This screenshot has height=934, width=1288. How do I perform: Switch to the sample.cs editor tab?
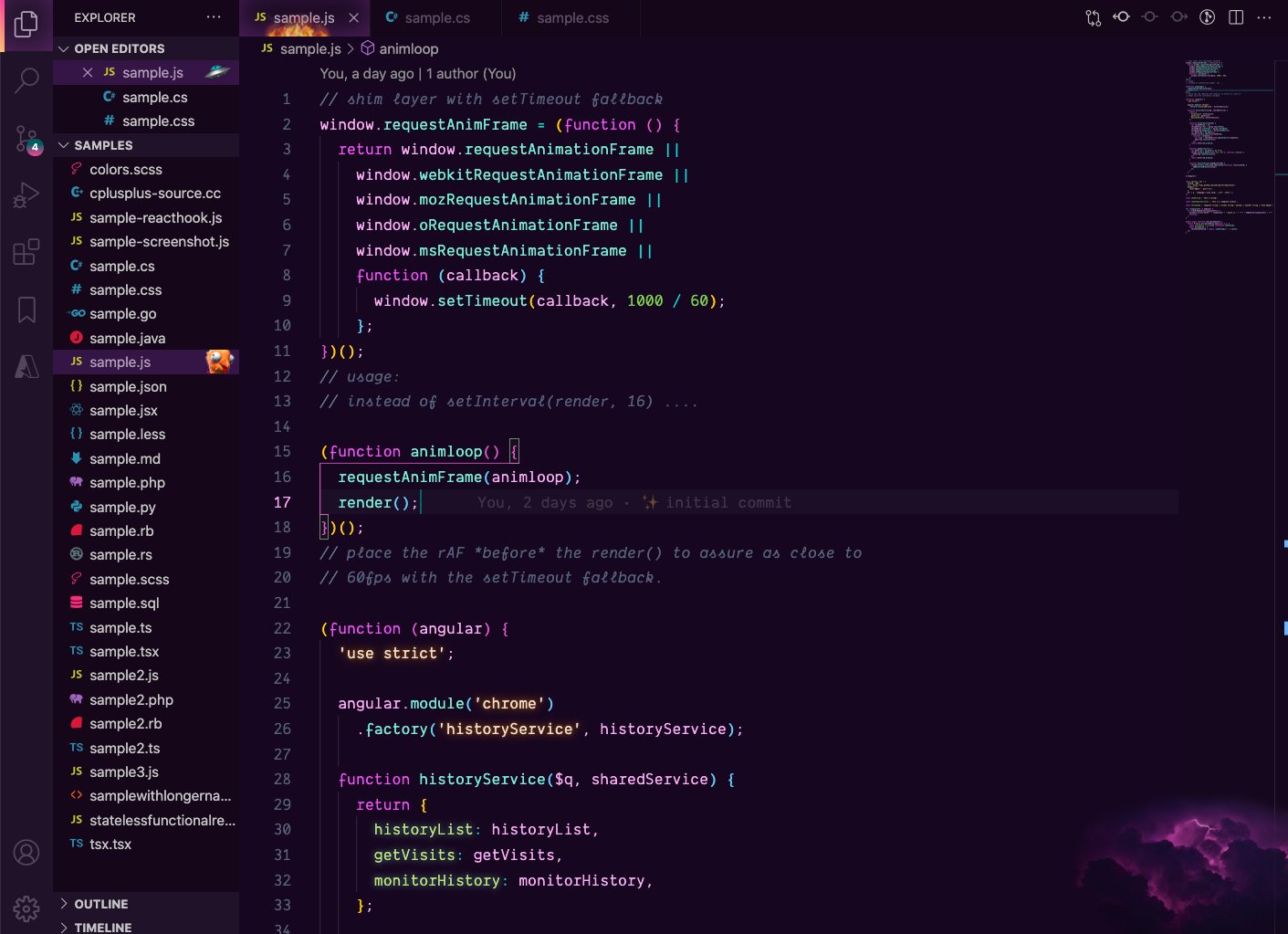click(x=436, y=18)
